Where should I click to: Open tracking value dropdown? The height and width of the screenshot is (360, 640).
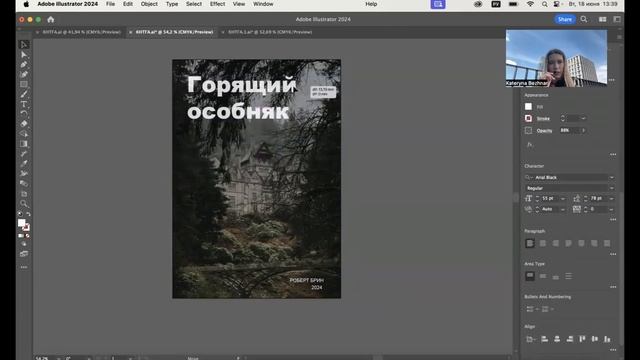click(x=611, y=209)
